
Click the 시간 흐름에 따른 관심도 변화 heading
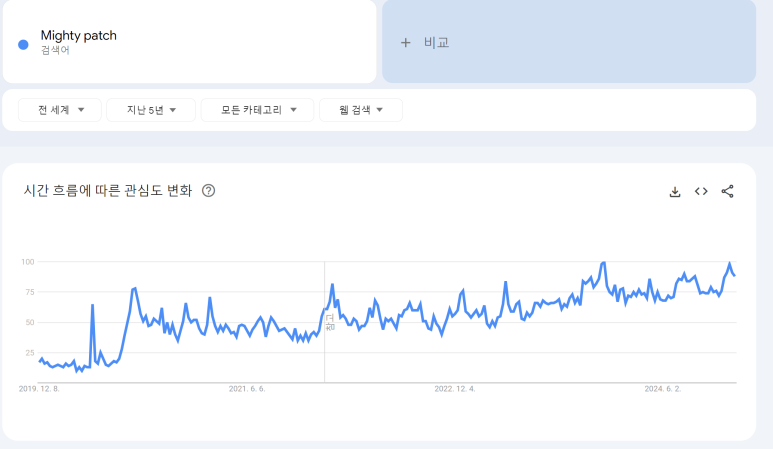pos(108,190)
